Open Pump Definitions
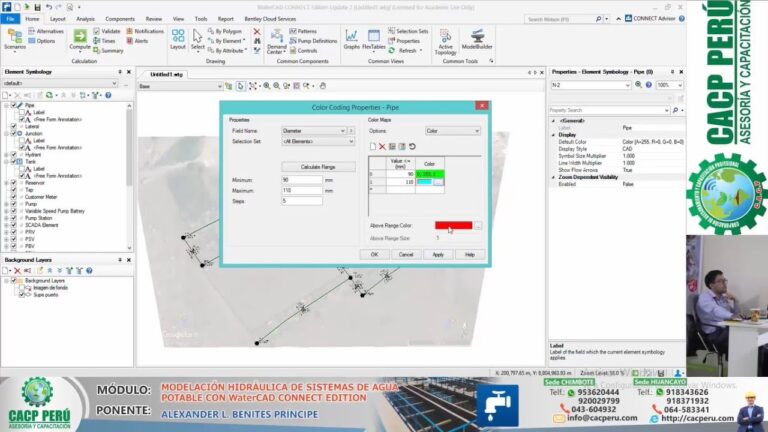Image resolution: width=768 pixels, height=432 pixels. [x=313, y=41]
